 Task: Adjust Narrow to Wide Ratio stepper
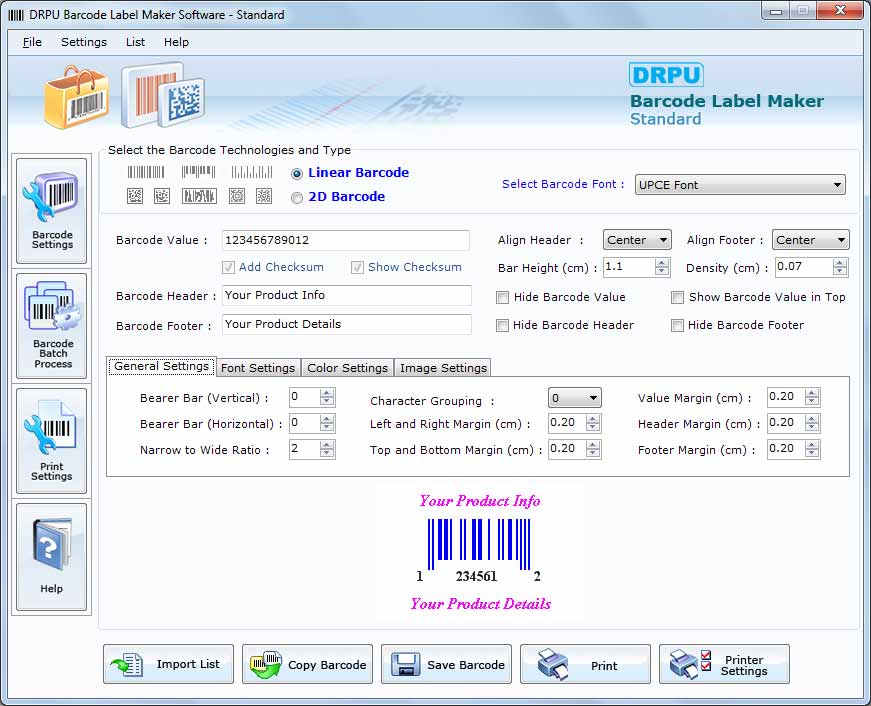(x=327, y=449)
